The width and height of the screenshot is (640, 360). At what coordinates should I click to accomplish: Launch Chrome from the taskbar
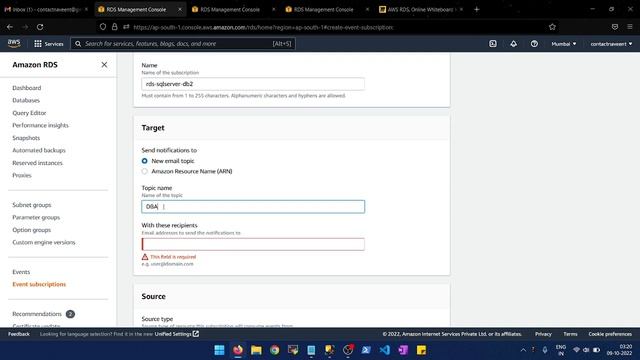coord(275,350)
